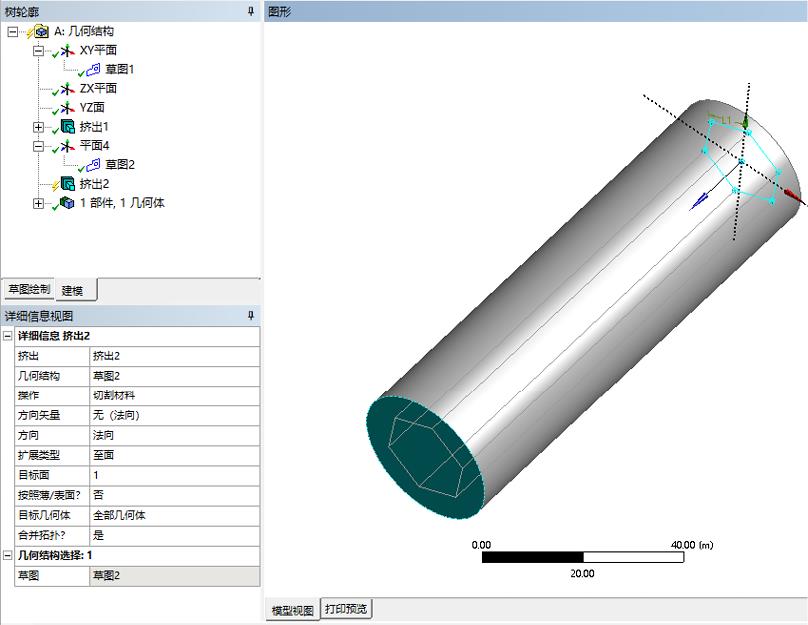Click the 扩展类型 至面 value cell
Image resolution: width=808 pixels, height=625 pixels.
point(173,455)
